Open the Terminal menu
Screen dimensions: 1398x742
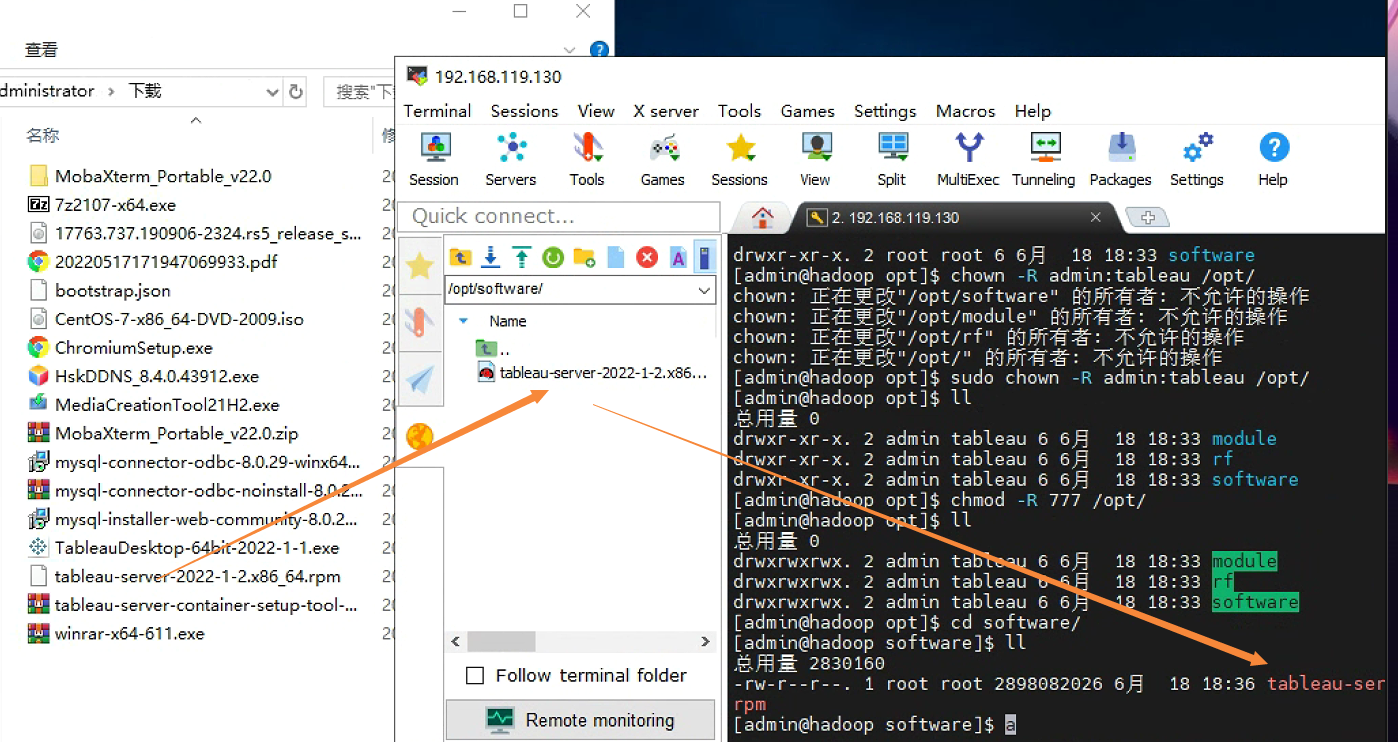[437, 111]
